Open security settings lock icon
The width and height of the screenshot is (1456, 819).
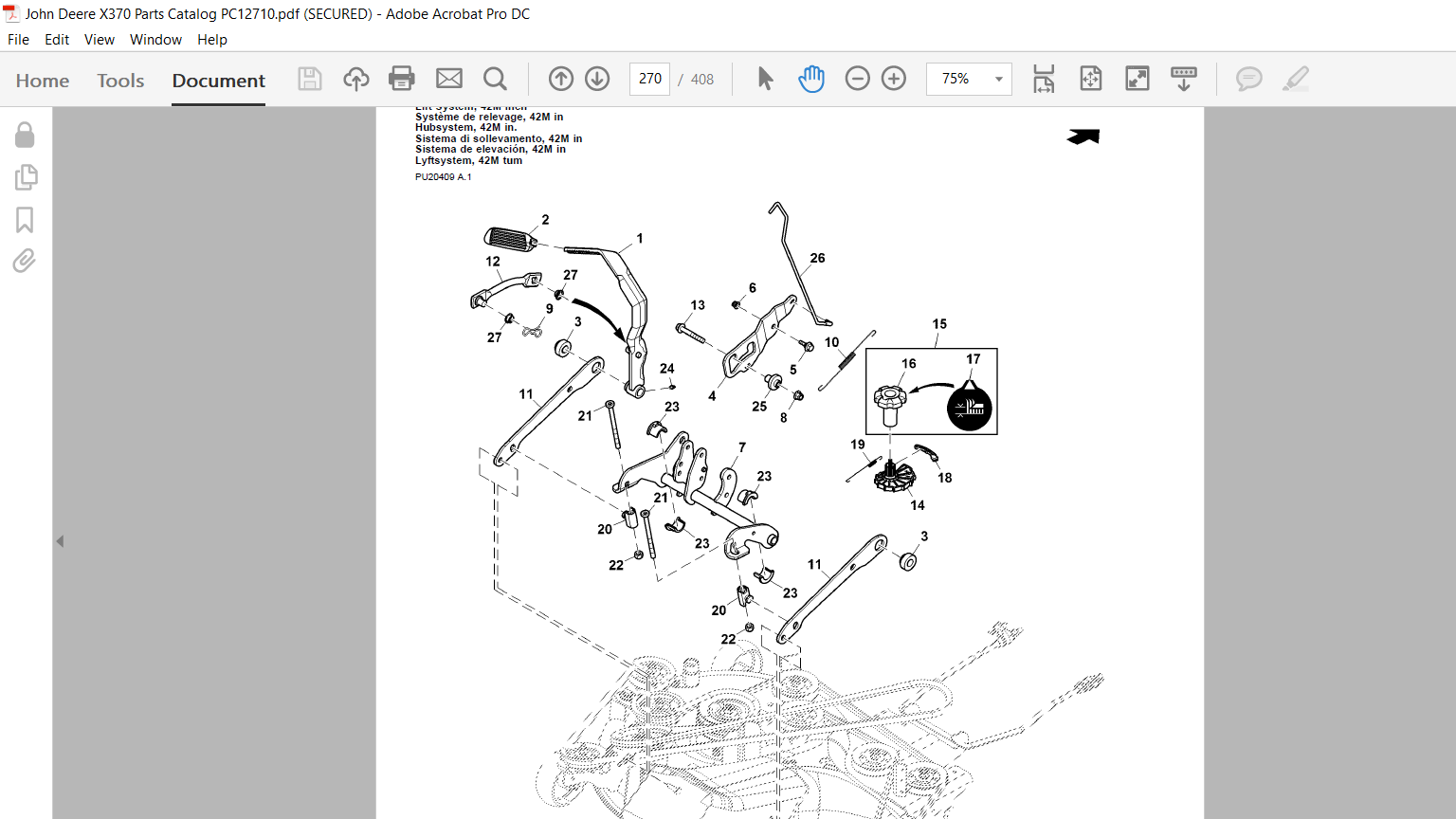(25, 135)
